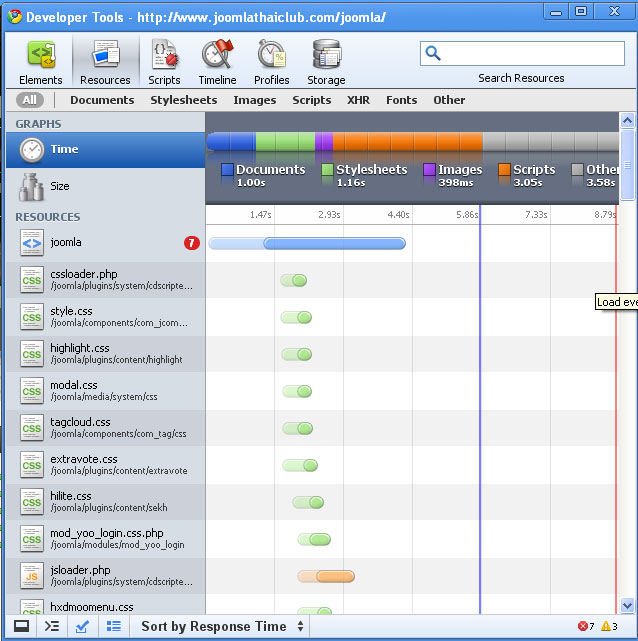Filter by Other
The width and height of the screenshot is (638, 641).
[x=449, y=100]
